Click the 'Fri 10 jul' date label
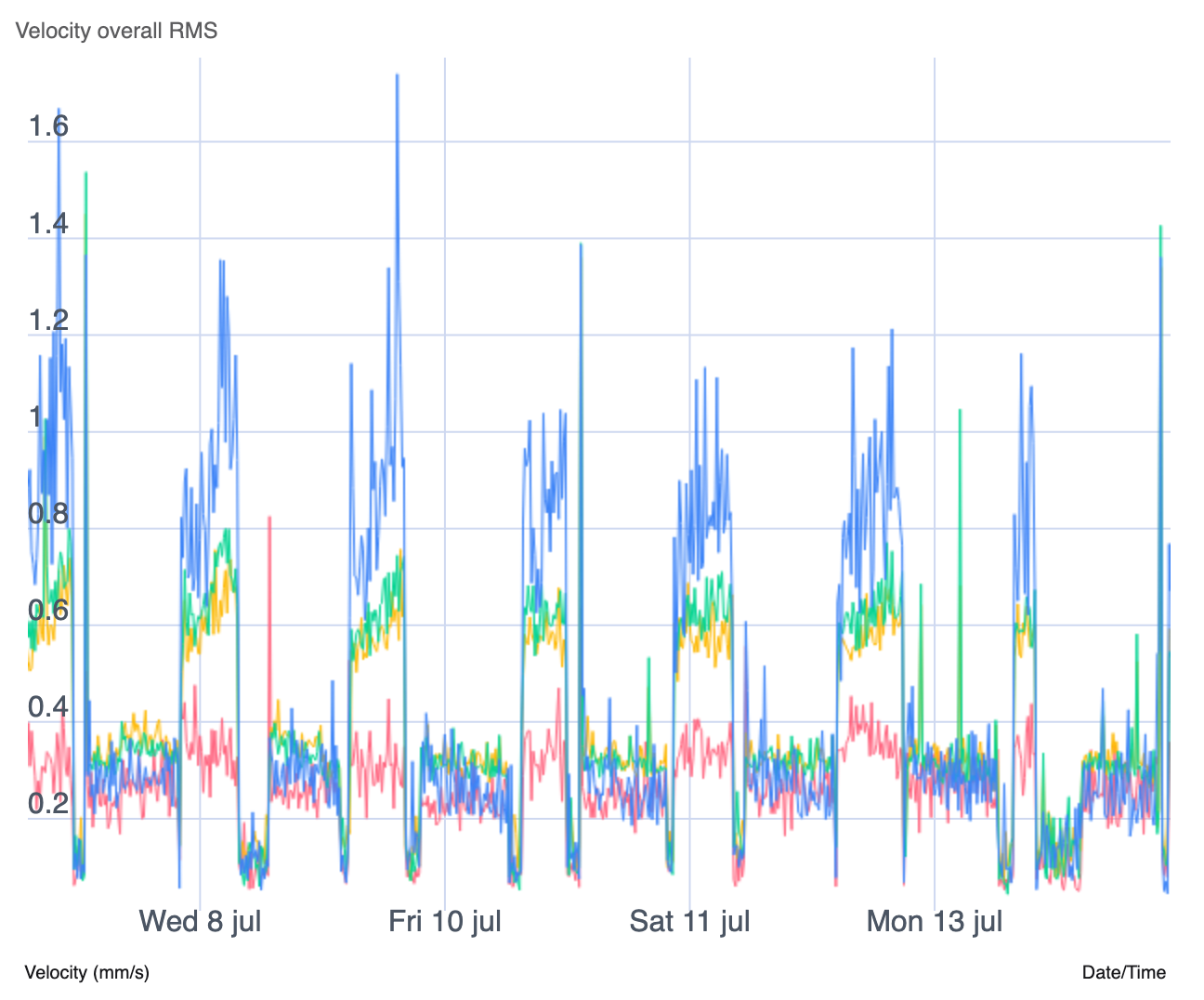 pos(445,921)
